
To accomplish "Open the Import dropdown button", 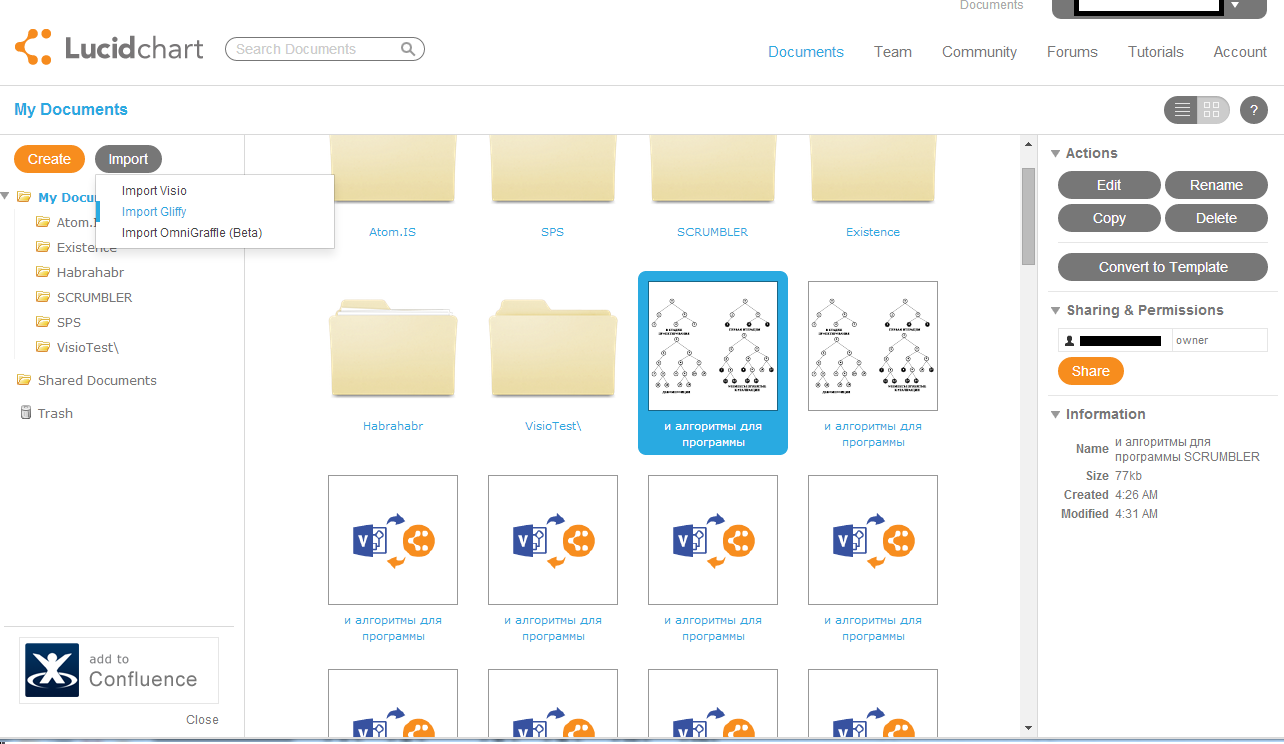I will coord(128,159).
